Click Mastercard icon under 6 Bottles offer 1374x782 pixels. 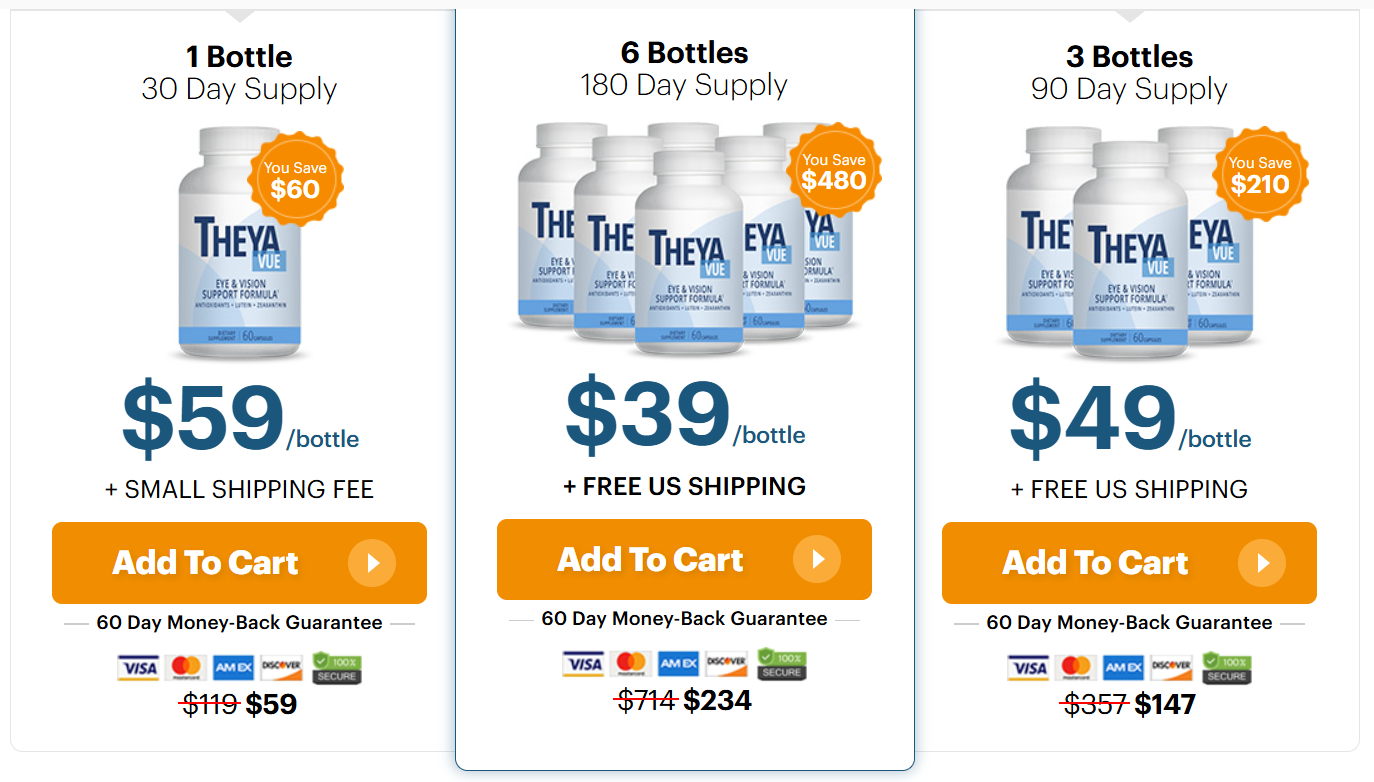click(x=631, y=664)
